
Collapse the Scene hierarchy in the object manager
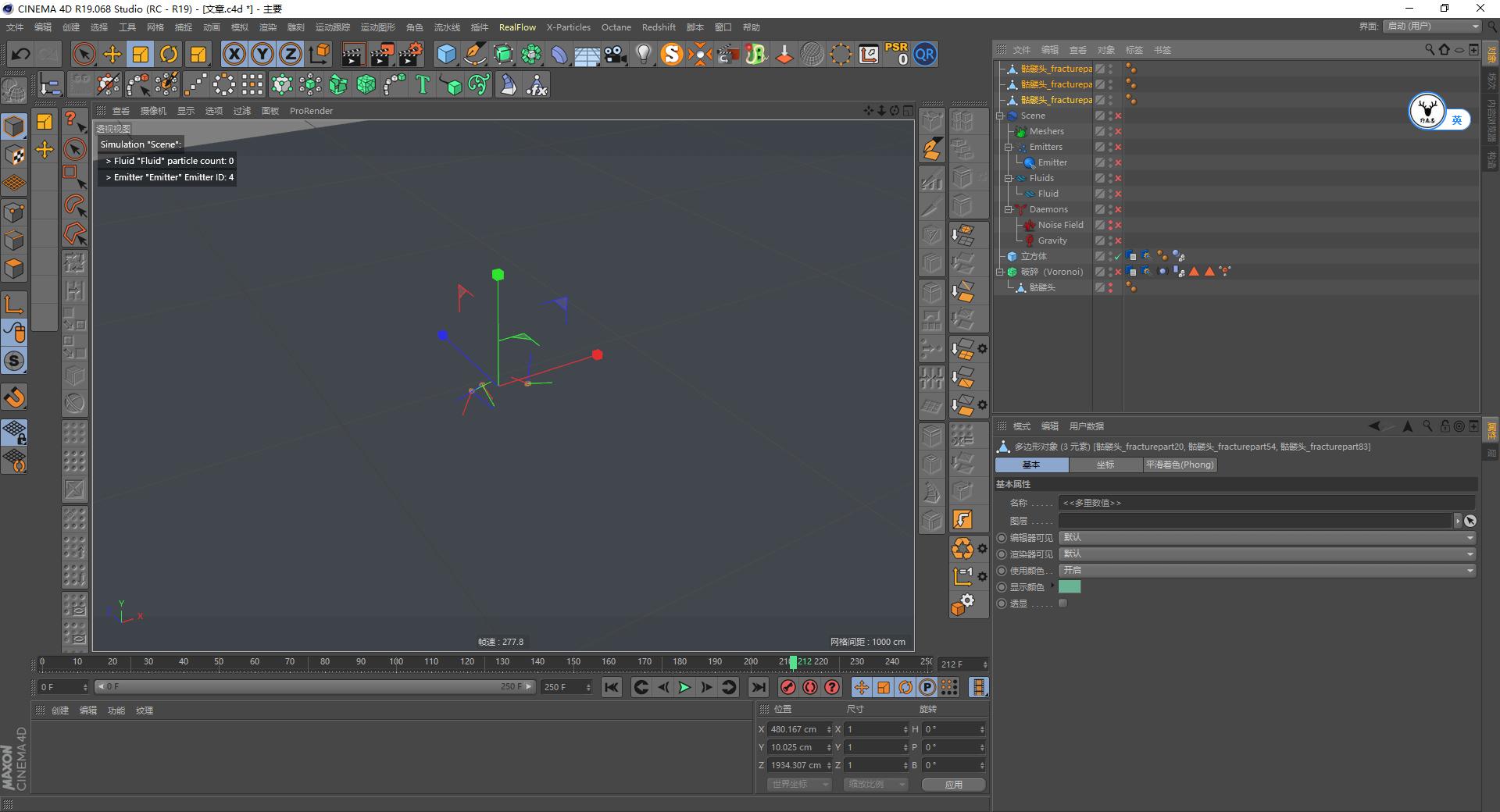[1001, 116]
